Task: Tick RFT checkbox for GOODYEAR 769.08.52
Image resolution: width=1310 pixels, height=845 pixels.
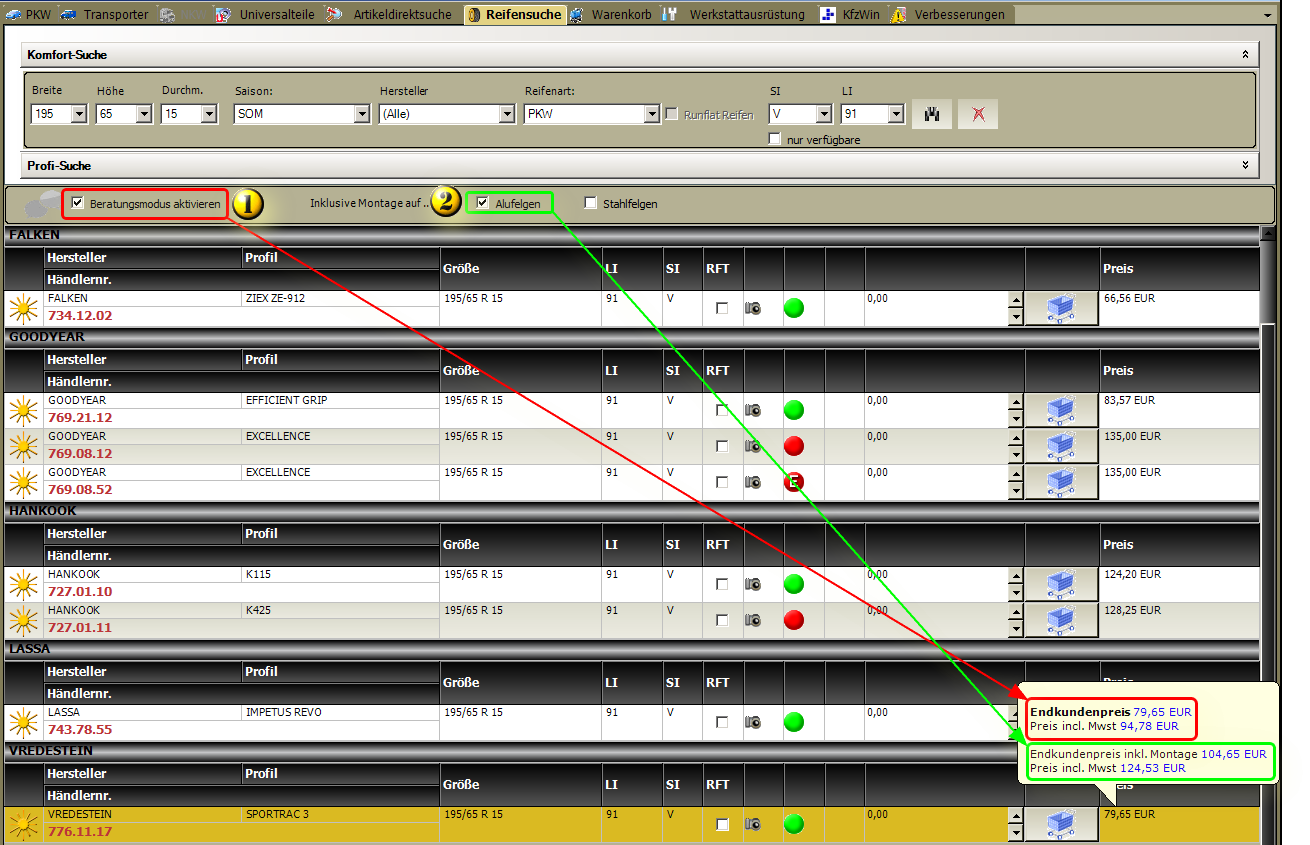Action: [722, 482]
